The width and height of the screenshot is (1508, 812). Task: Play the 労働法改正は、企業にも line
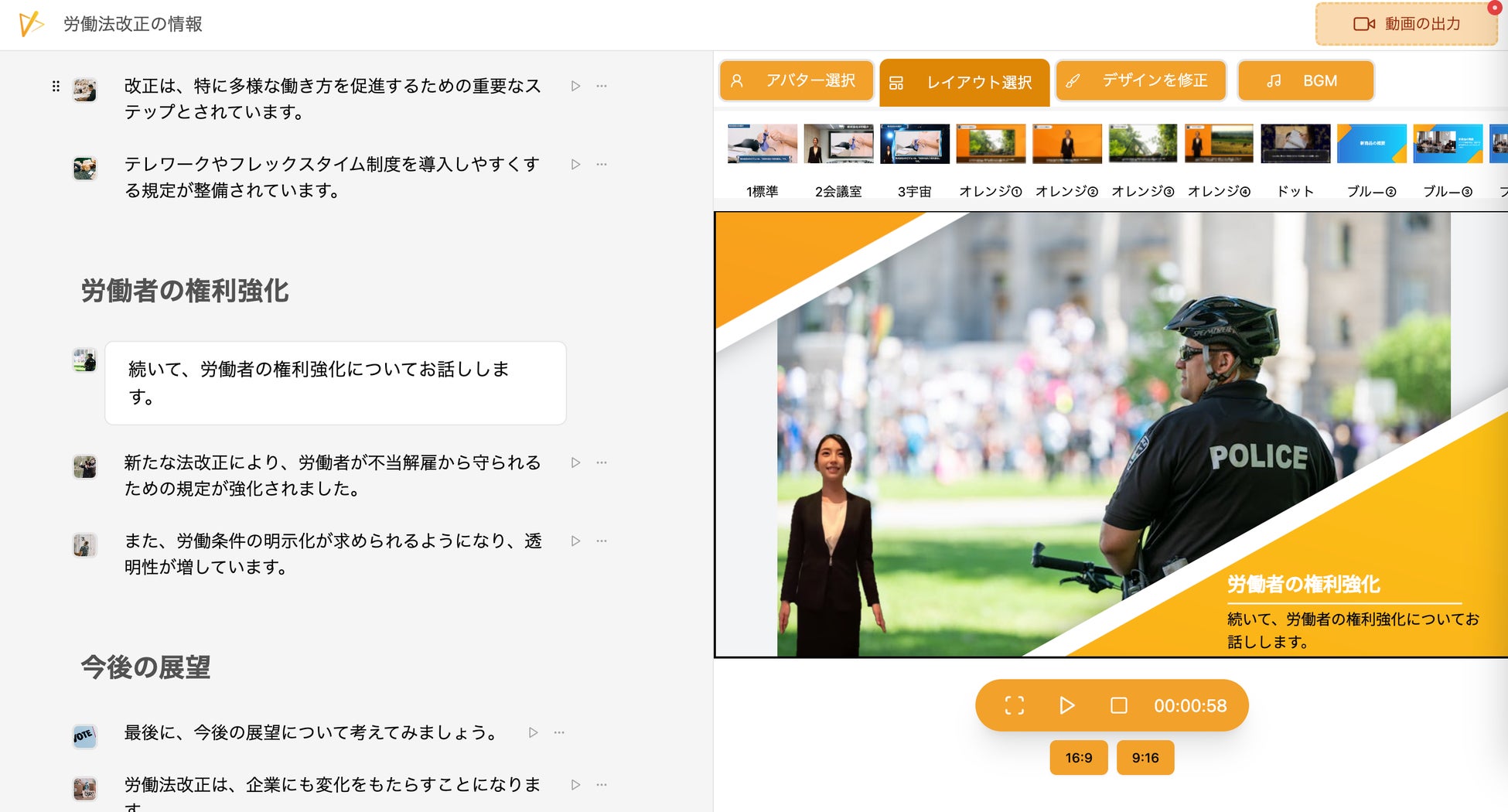coord(575,784)
